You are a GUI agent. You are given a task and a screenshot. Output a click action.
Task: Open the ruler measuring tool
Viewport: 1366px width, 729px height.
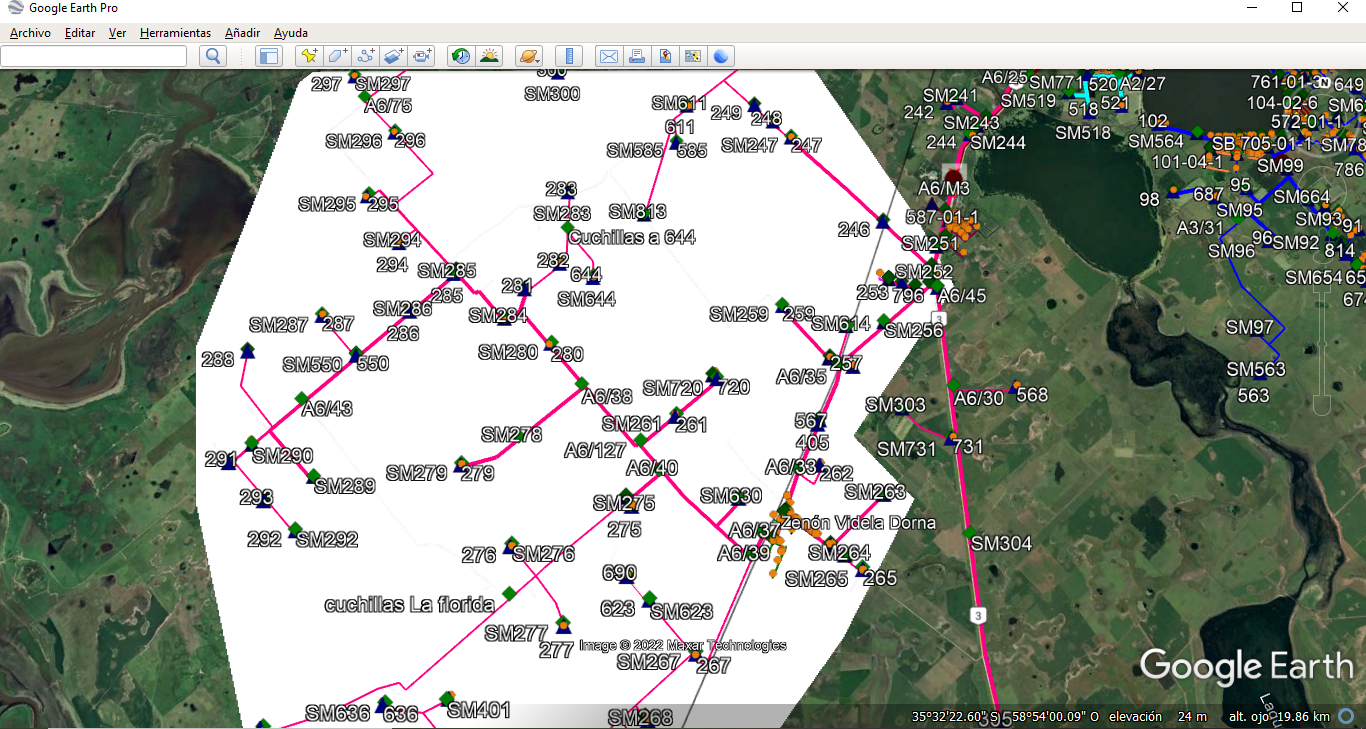coord(568,56)
